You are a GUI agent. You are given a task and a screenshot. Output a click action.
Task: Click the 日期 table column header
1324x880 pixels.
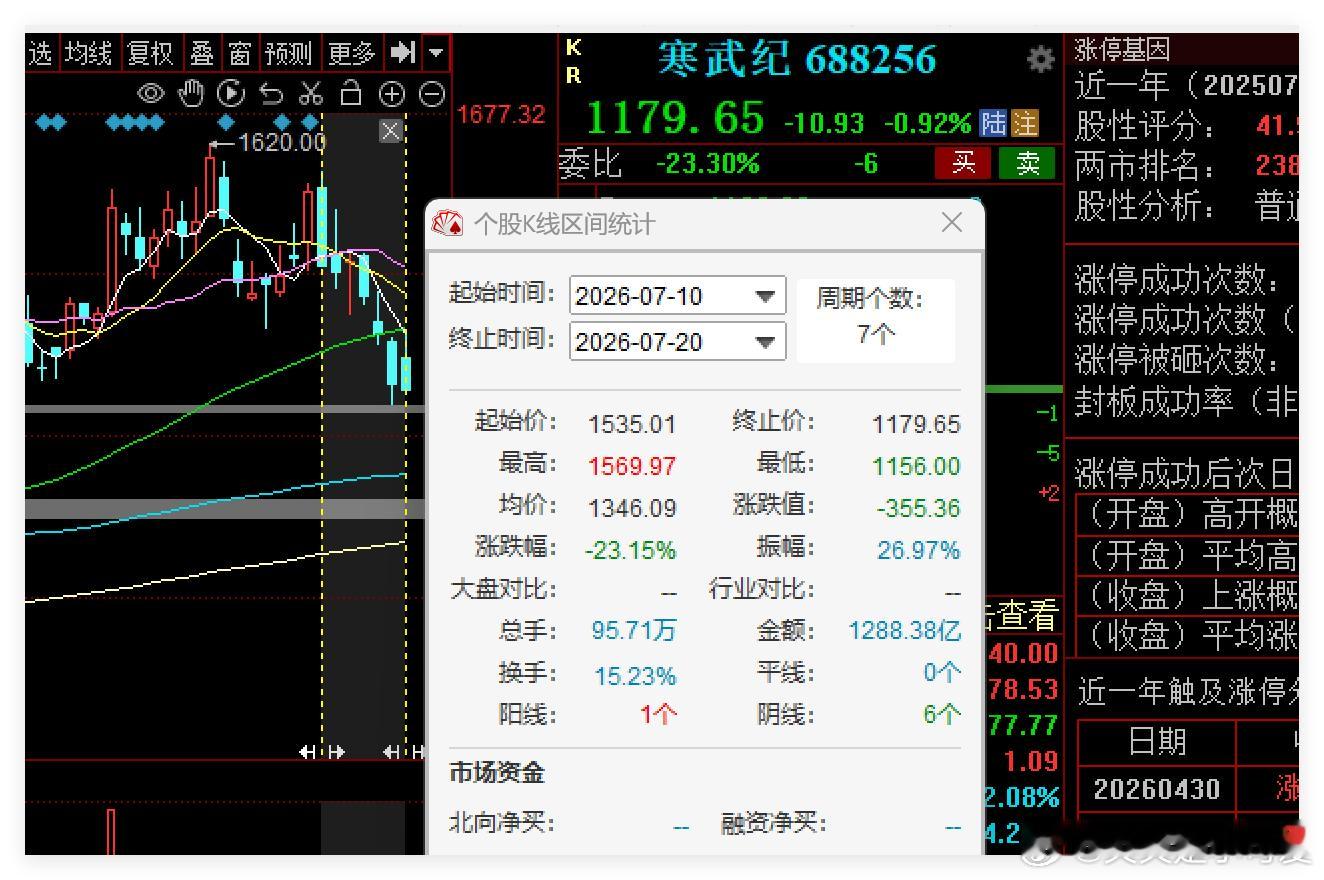pyautogui.click(x=1157, y=742)
